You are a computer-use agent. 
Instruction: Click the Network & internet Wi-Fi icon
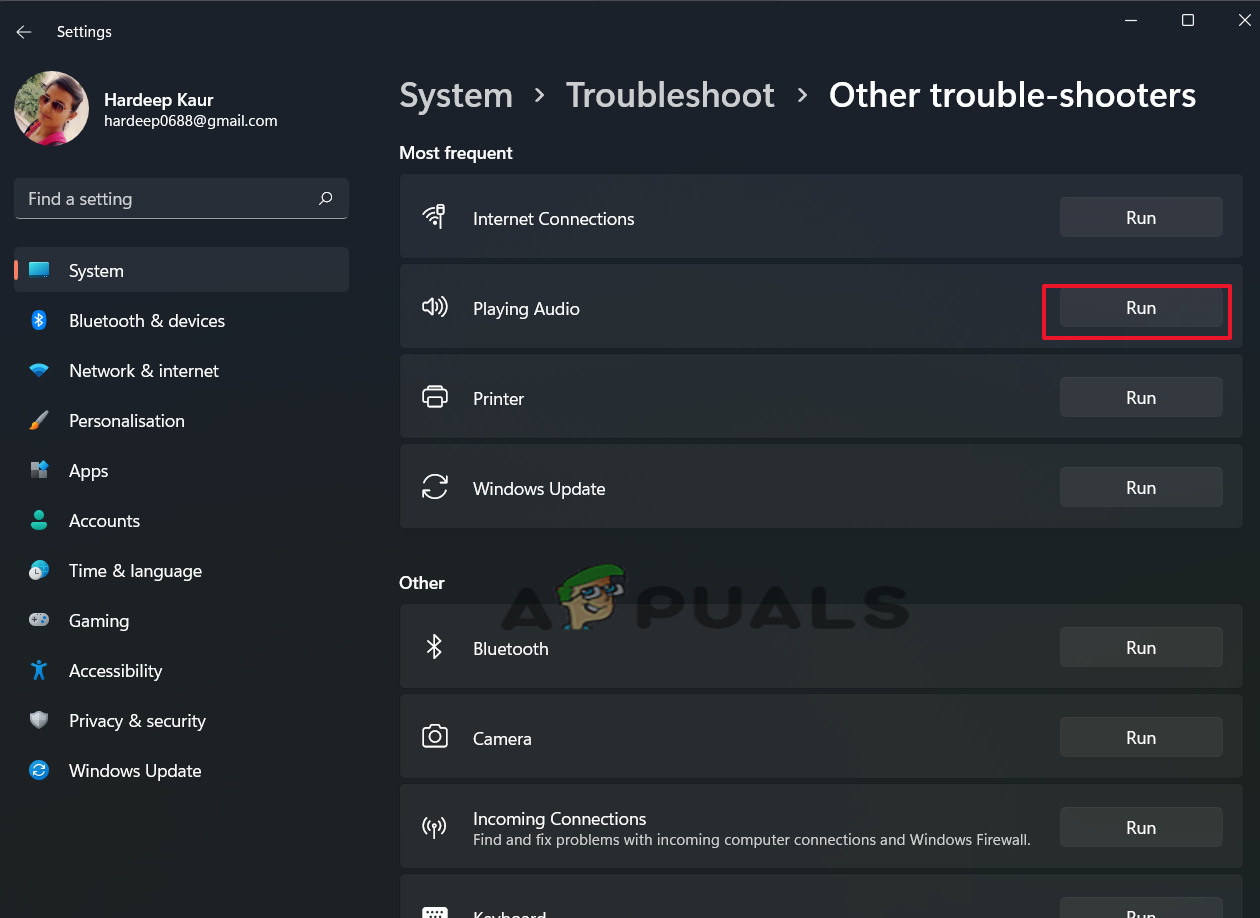click(x=39, y=371)
